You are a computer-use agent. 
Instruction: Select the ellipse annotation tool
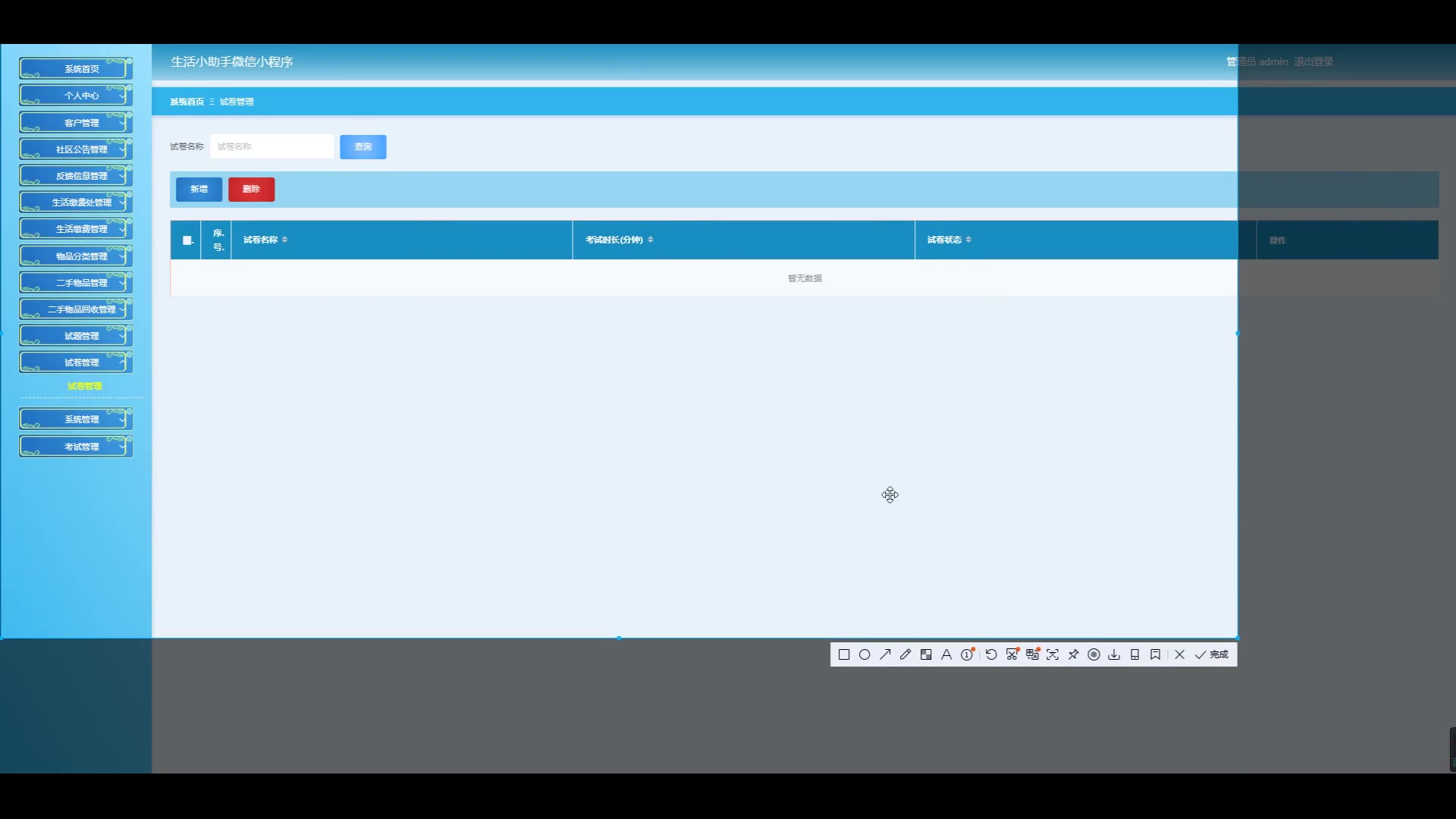(864, 654)
